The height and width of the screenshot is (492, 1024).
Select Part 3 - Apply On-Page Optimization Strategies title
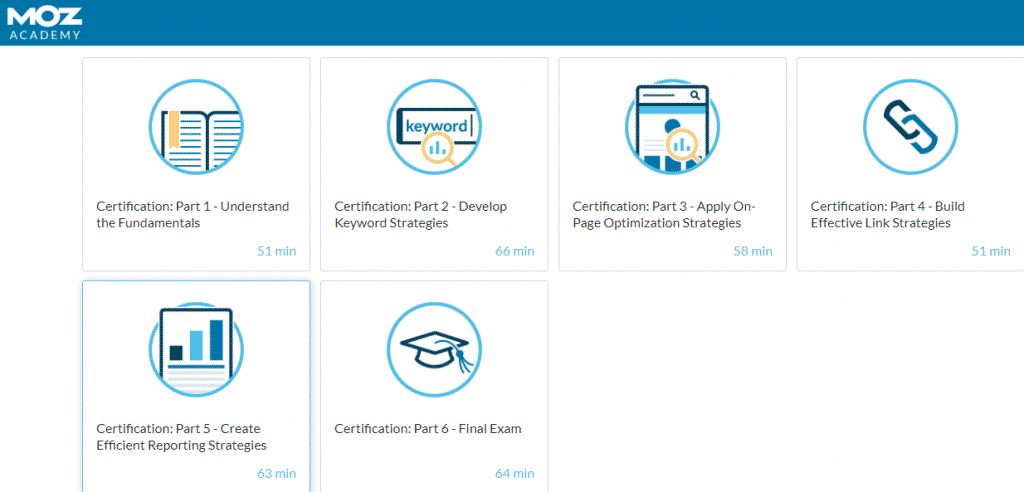tap(663, 214)
